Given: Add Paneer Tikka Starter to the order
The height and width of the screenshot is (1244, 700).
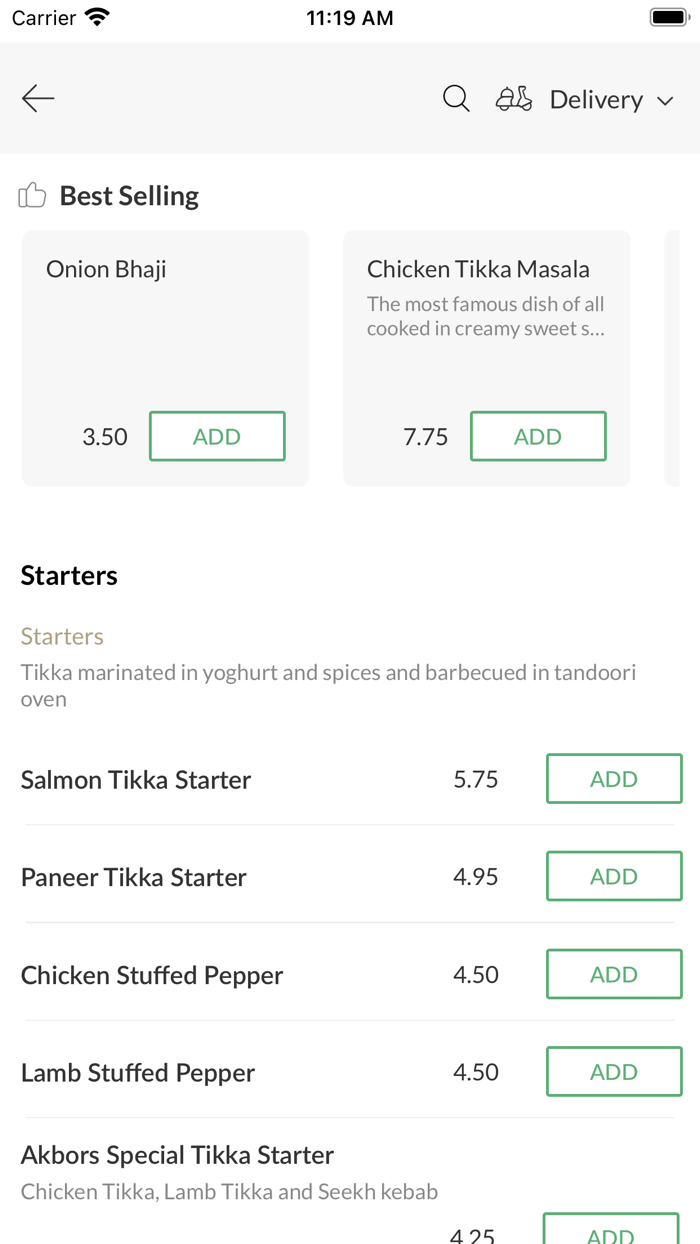Looking at the screenshot, I should 614,876.
